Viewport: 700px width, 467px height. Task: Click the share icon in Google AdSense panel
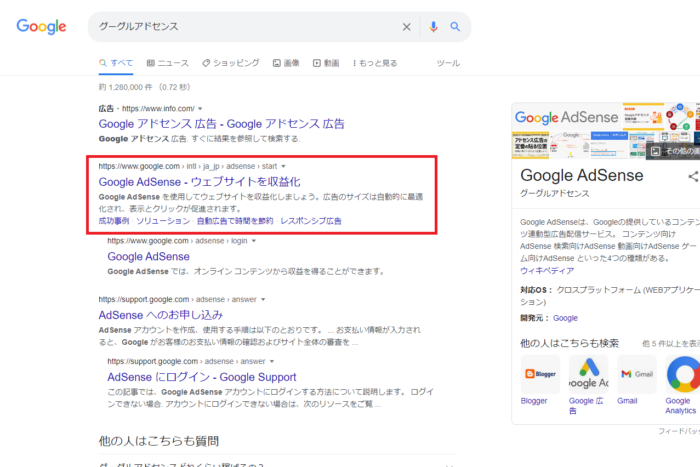point(693,176)
